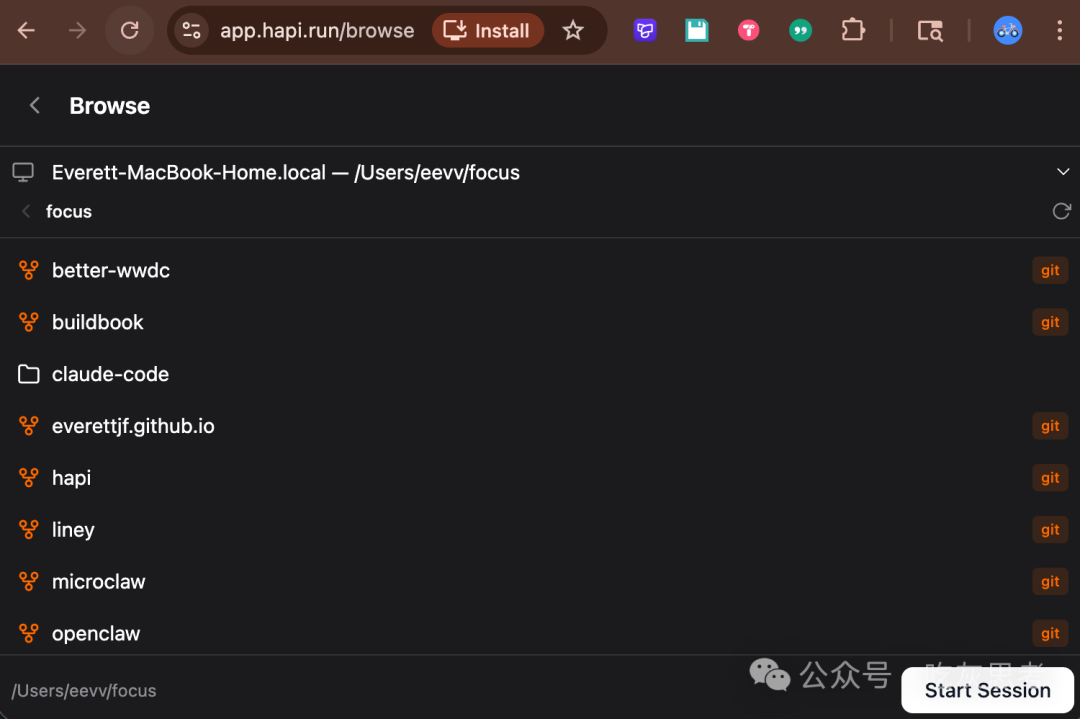This screenshot has height=719, width=1080.
Task: Open the Extensions puzzle piece menu
Action: point(853,30)
